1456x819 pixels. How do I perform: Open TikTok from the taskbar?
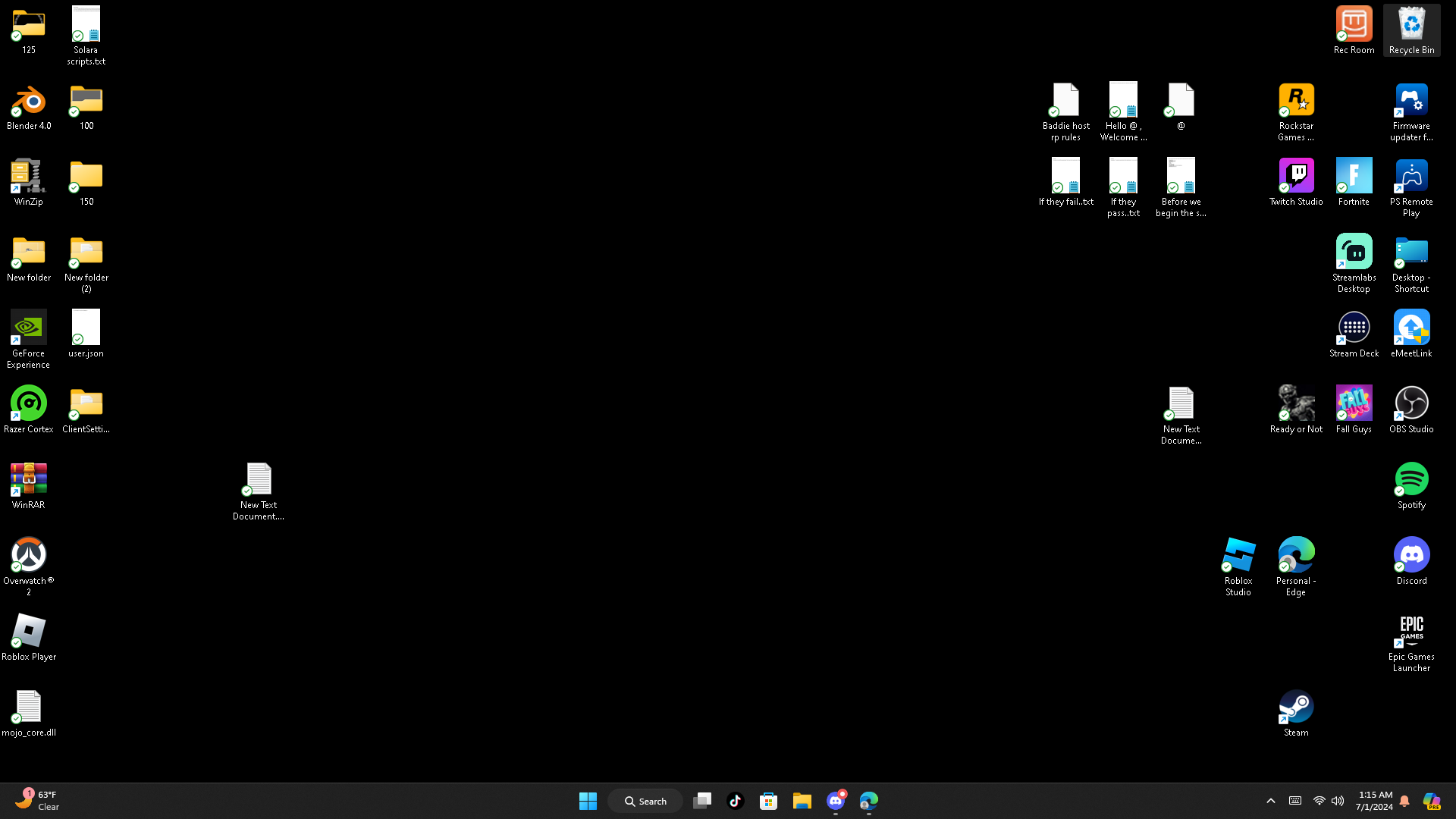coord(736,801)
